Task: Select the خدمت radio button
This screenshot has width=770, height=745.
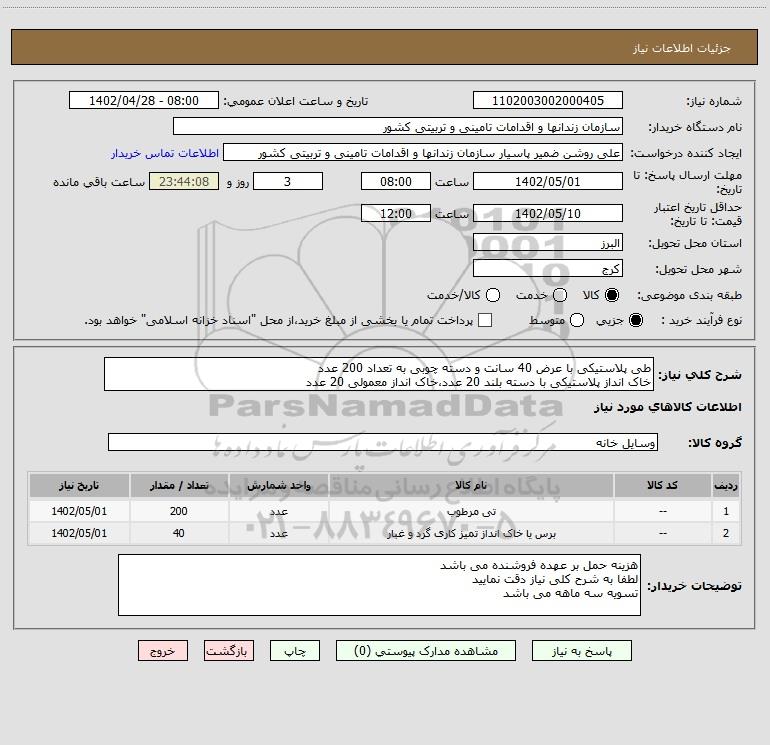Action: 560,295
